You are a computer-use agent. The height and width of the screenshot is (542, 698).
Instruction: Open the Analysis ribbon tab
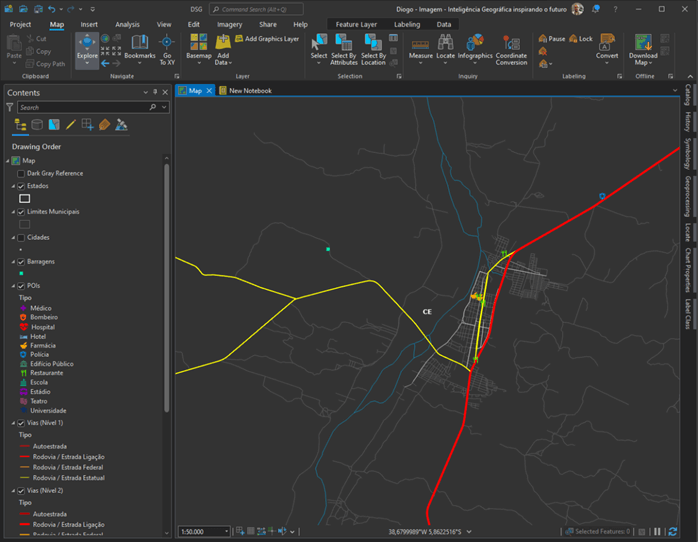click(x=127, y=24)
